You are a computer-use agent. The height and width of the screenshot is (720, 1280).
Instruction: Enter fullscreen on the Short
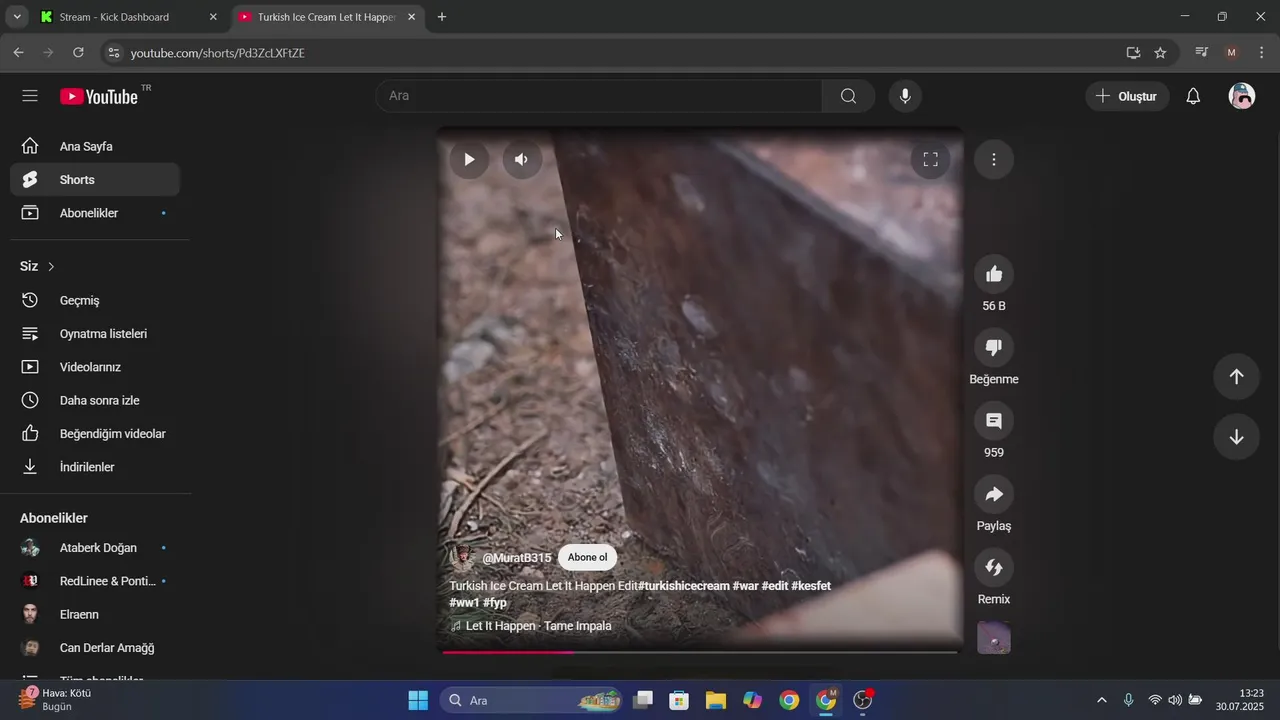coord(930,159)
